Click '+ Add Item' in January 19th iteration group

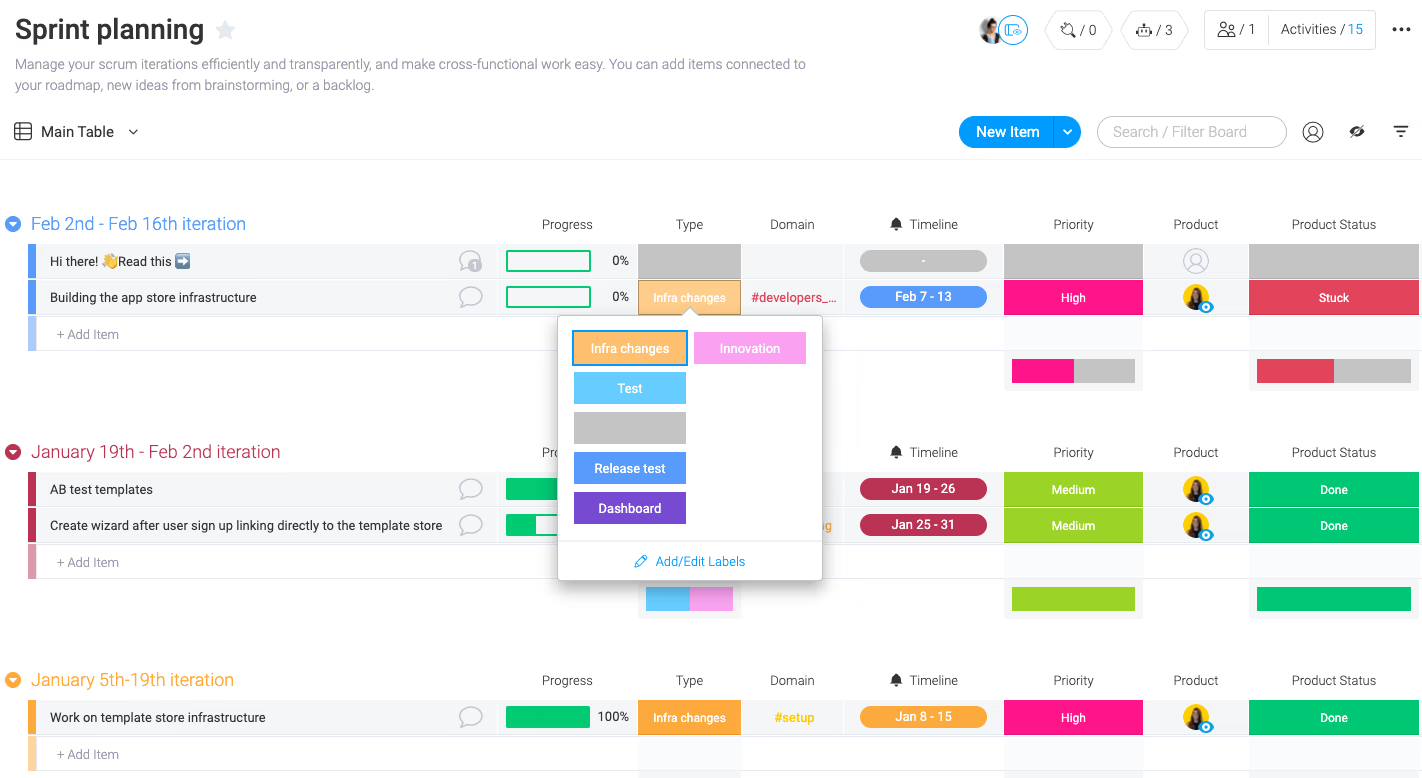click(88, 562)
